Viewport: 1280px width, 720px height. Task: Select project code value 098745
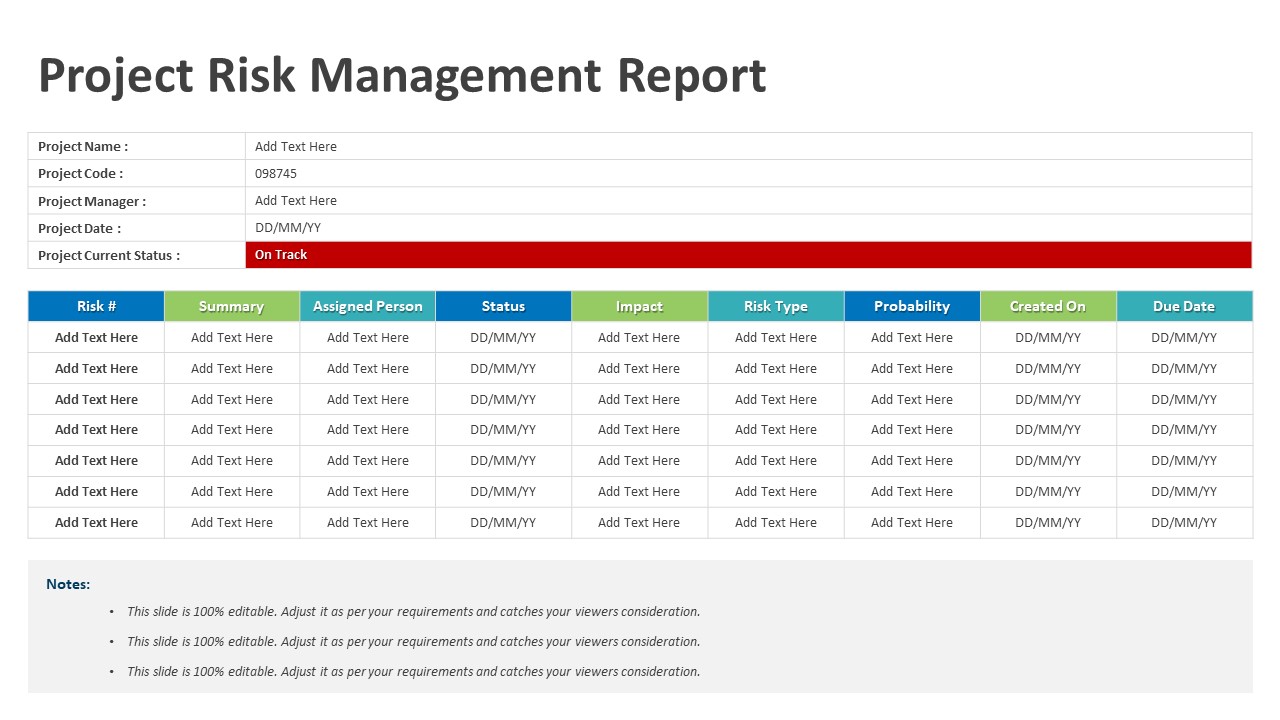276,173
